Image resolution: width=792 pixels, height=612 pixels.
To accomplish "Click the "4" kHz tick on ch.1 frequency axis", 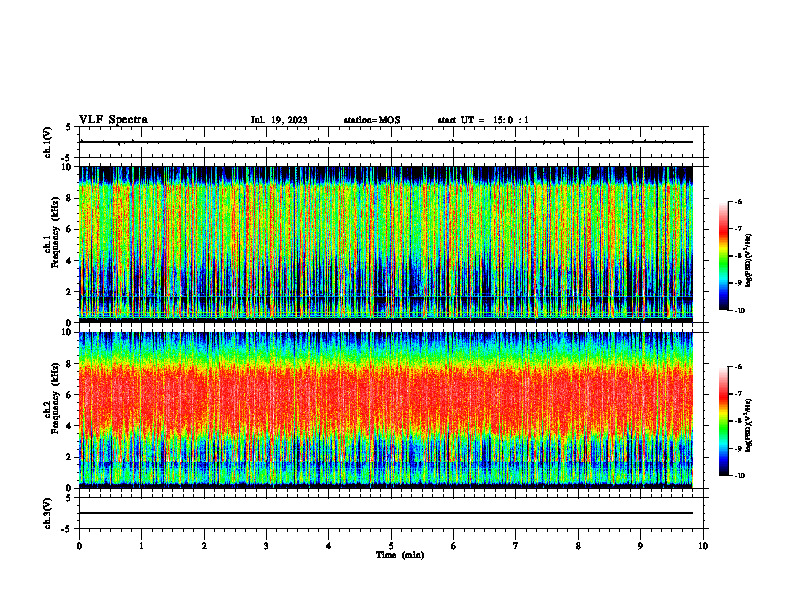I will (x=70, y=261).
